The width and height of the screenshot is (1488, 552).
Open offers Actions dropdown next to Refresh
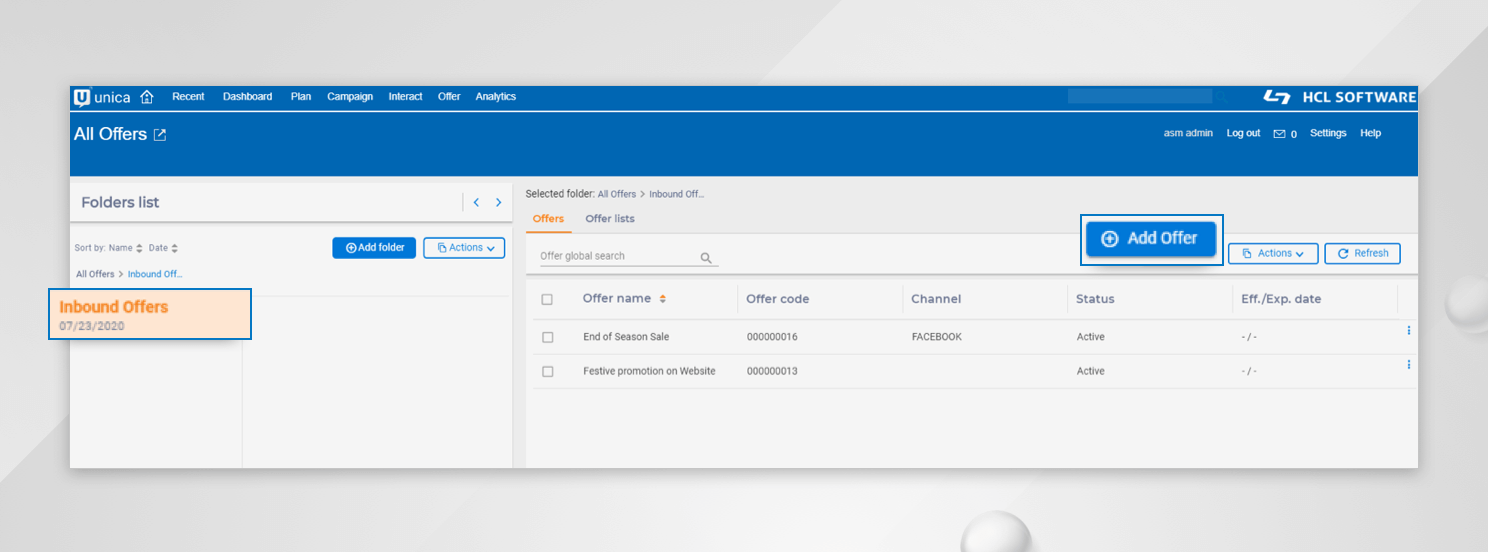tap(1273, 254)
